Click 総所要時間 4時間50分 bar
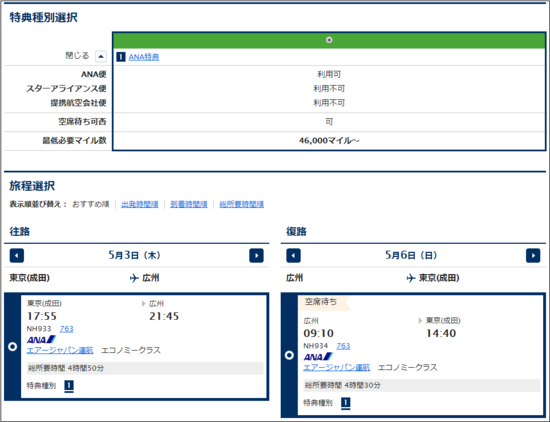 145,368
